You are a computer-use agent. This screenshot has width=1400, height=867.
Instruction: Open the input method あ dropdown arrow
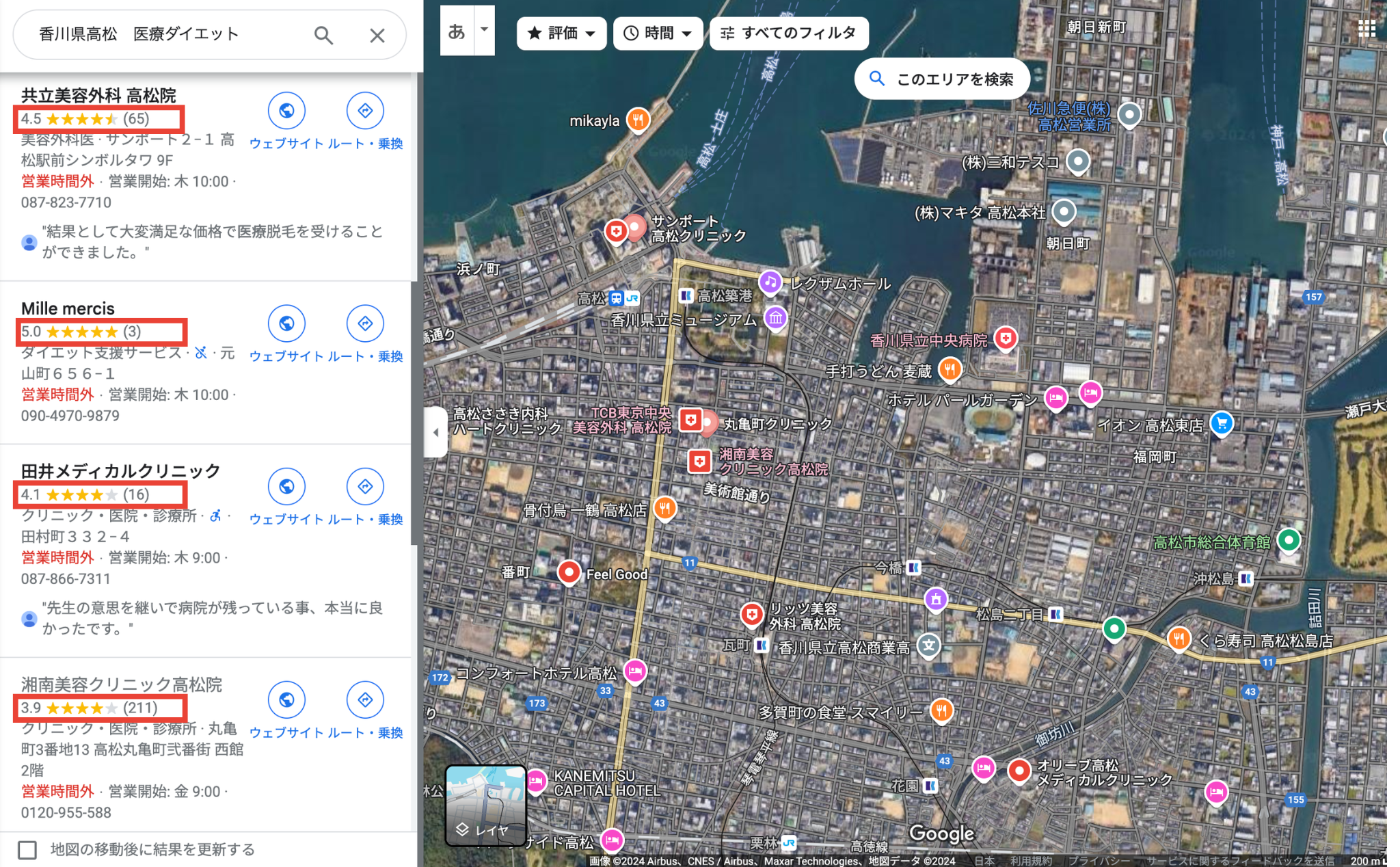tap(485, 30)
